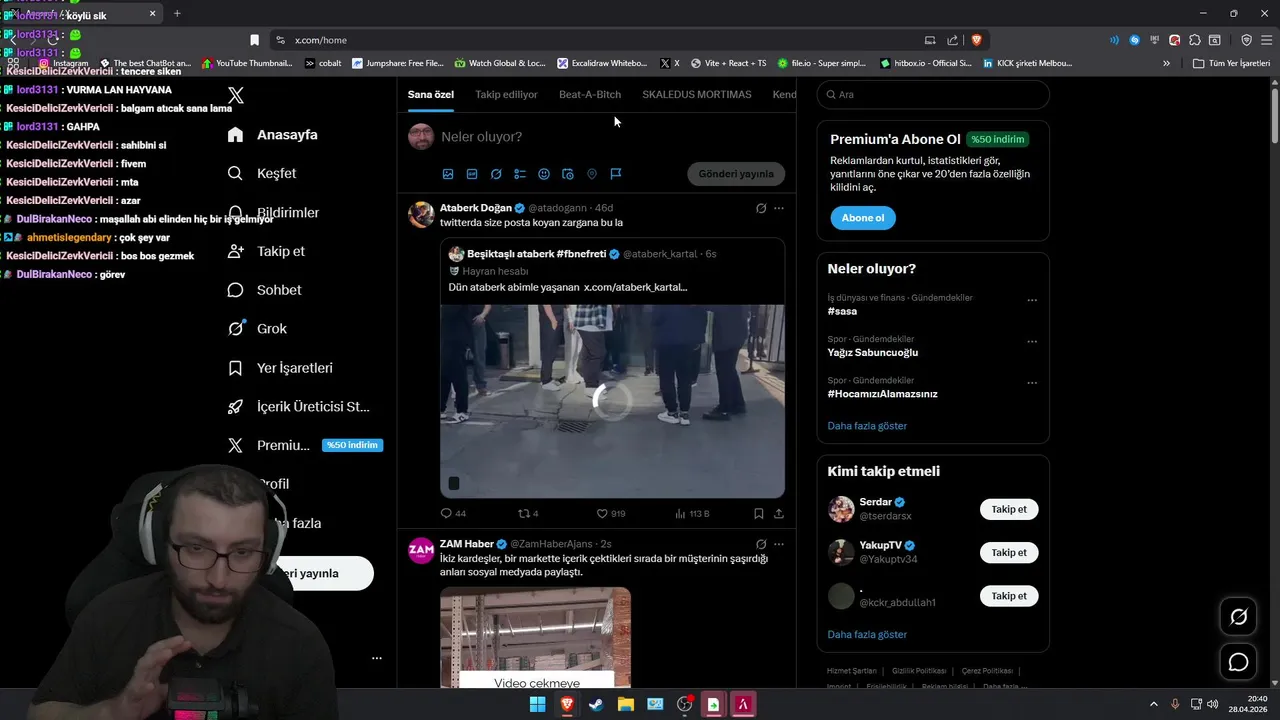
Task: Open Premium with %50 indirim badge
Action: click(x=305, y=445)
